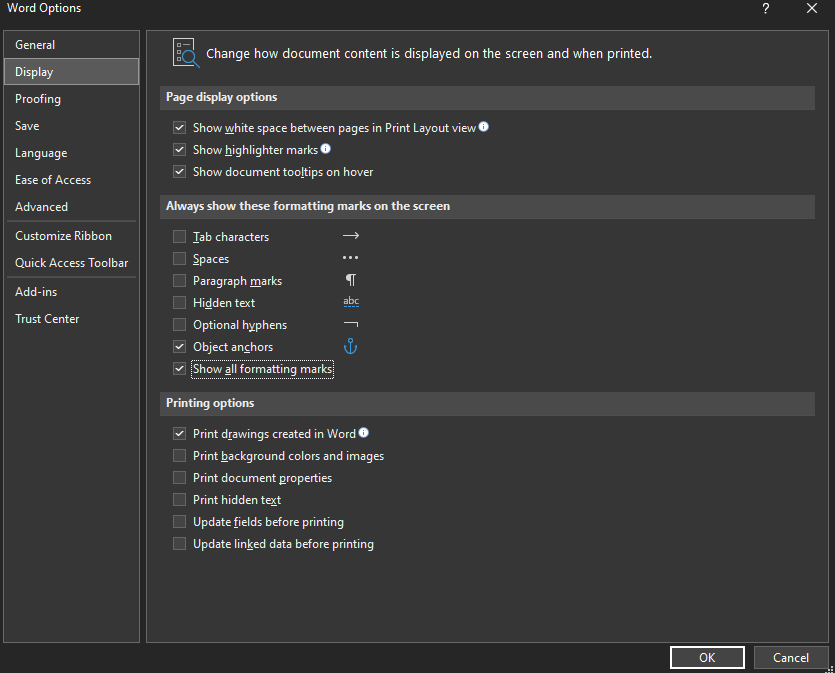The width and height of the screenshot is (835, 673).
Task: Close the Word Options dialog with X
Action: [812, 9]
